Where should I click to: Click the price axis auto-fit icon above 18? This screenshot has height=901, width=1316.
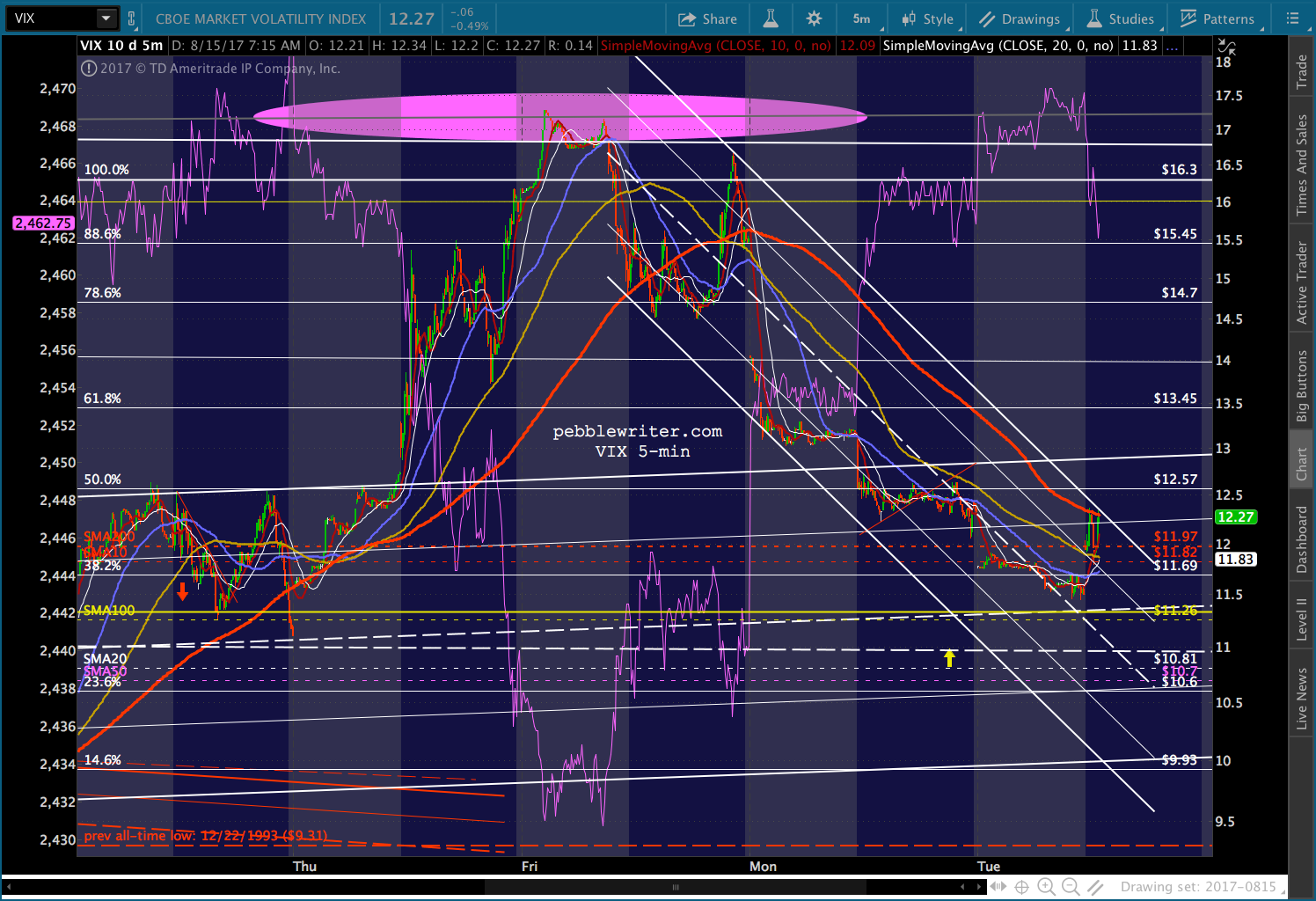[1226, 46]
